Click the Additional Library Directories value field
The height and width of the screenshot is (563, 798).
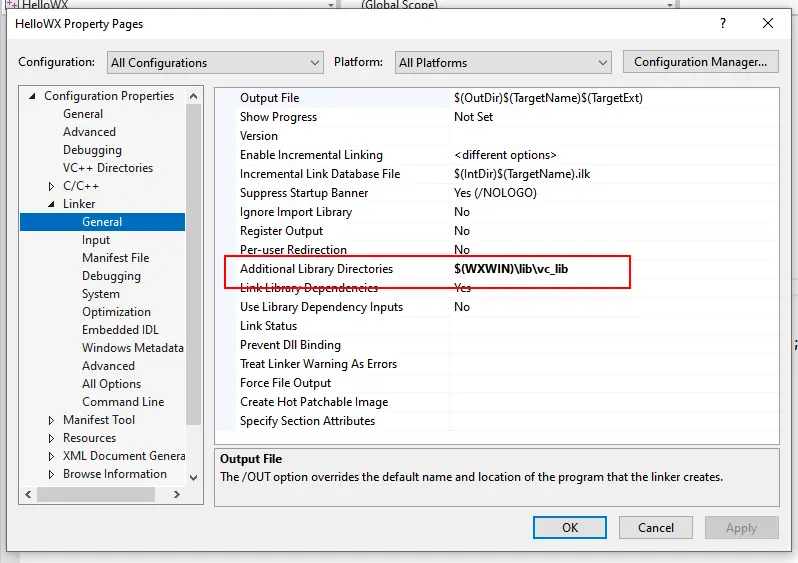tap(540, 269)
